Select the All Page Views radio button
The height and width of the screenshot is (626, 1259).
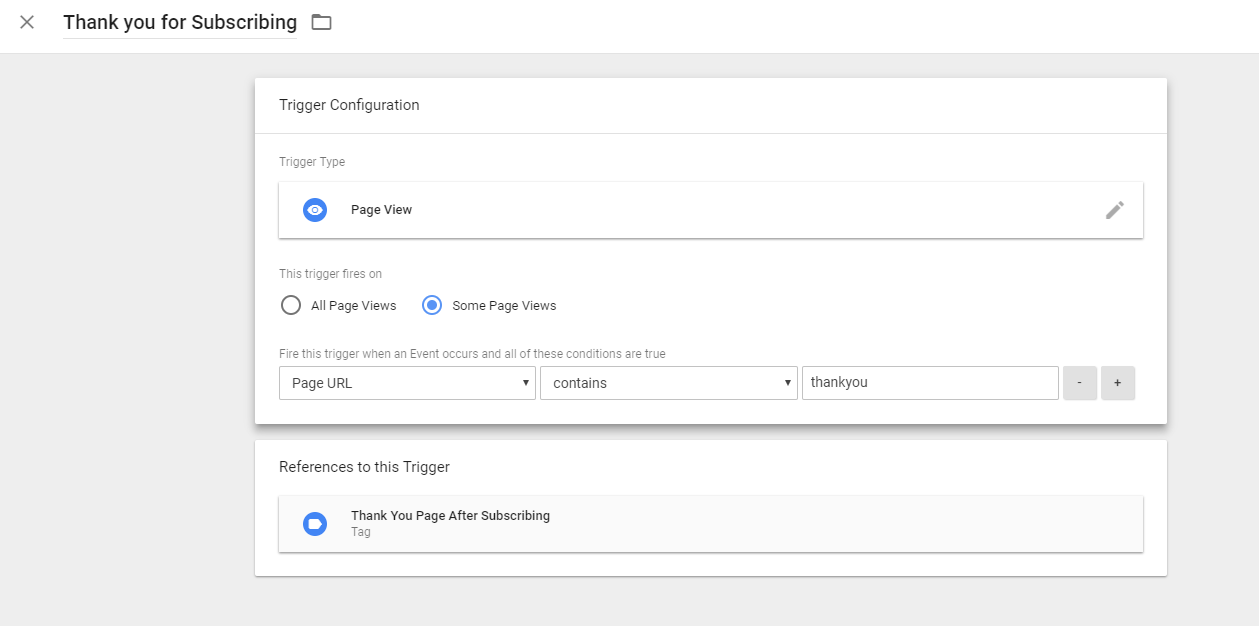(x=291, y=306)
